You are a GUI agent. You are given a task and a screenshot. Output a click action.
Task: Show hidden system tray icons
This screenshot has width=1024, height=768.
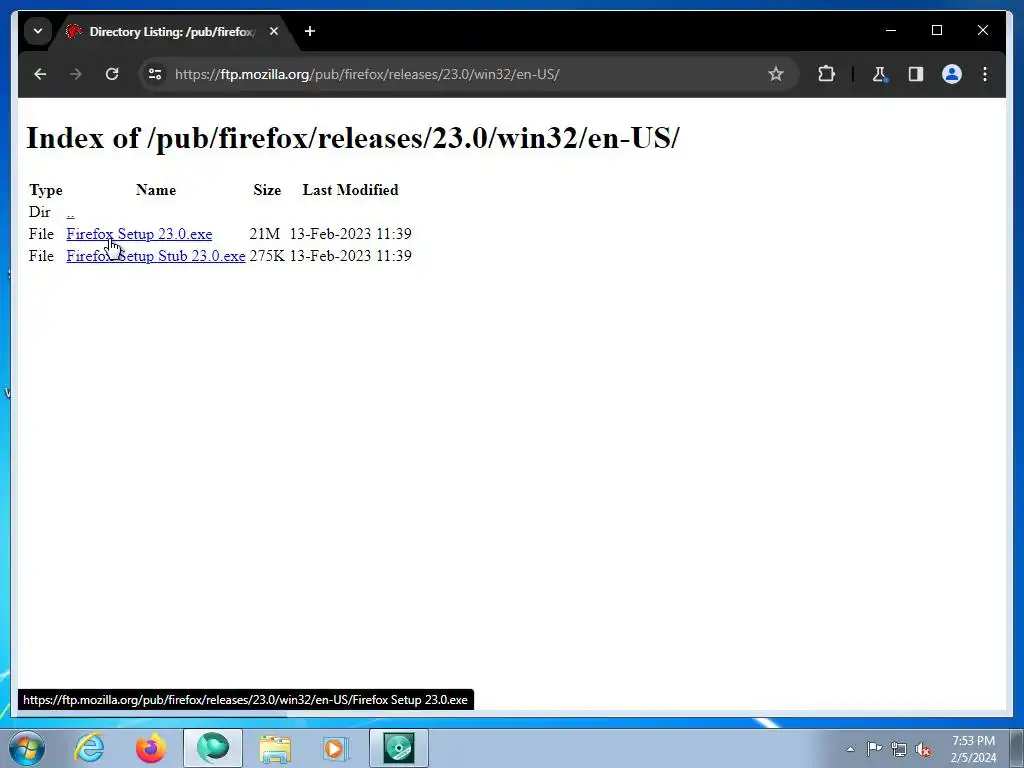(850, 749)
